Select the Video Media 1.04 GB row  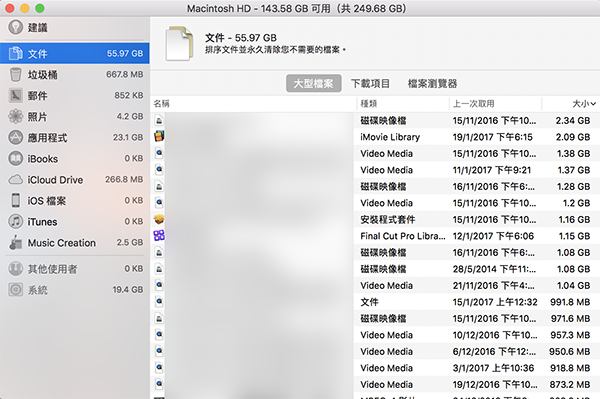375,285
